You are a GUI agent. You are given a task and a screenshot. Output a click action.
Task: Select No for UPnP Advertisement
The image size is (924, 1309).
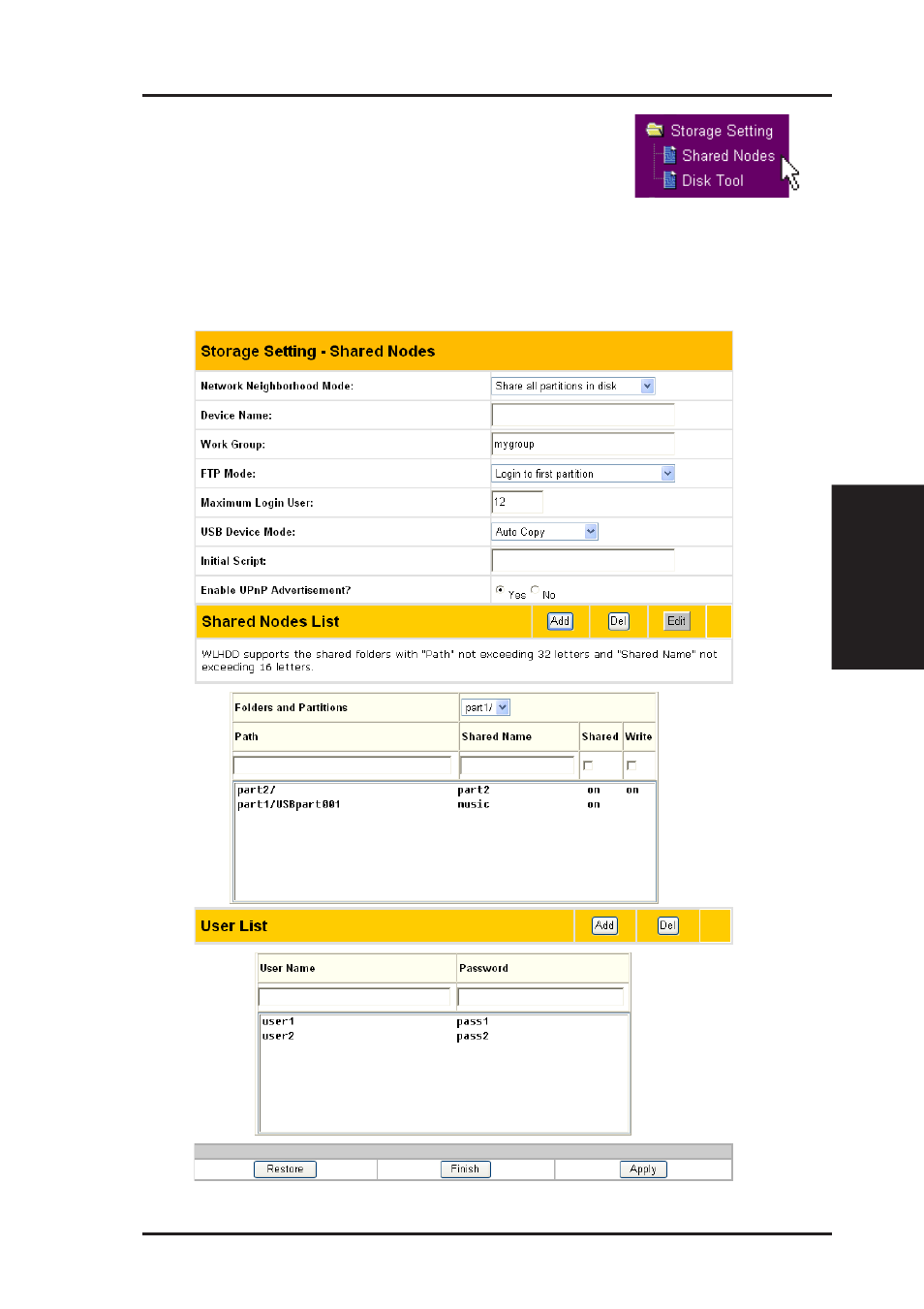(x=535, y=589)
